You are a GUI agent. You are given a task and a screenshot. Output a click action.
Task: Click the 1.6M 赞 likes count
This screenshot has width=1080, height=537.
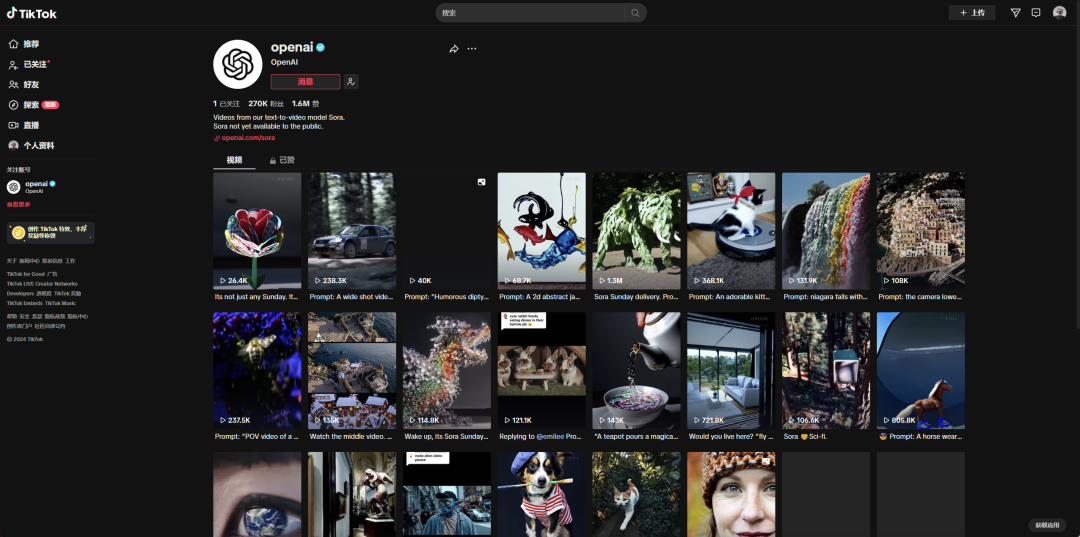pos(305,103)
